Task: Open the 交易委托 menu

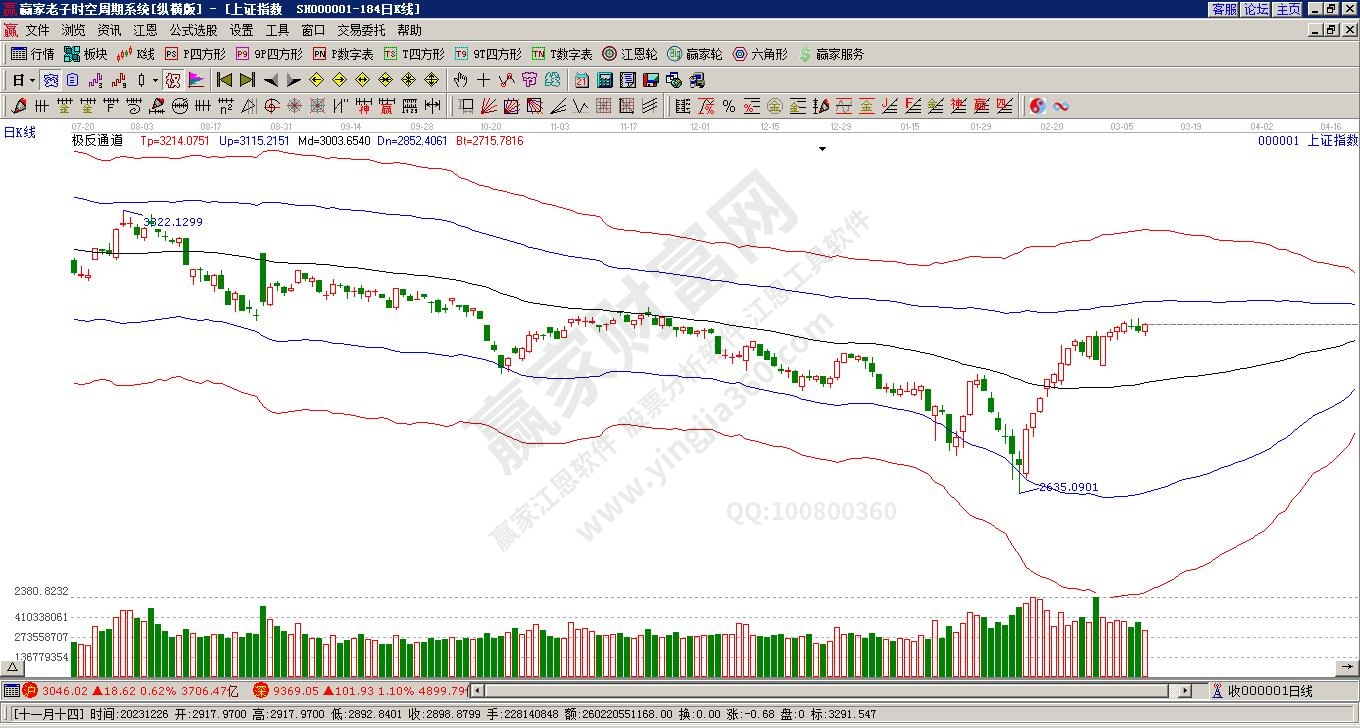Action: click(361, 30)
